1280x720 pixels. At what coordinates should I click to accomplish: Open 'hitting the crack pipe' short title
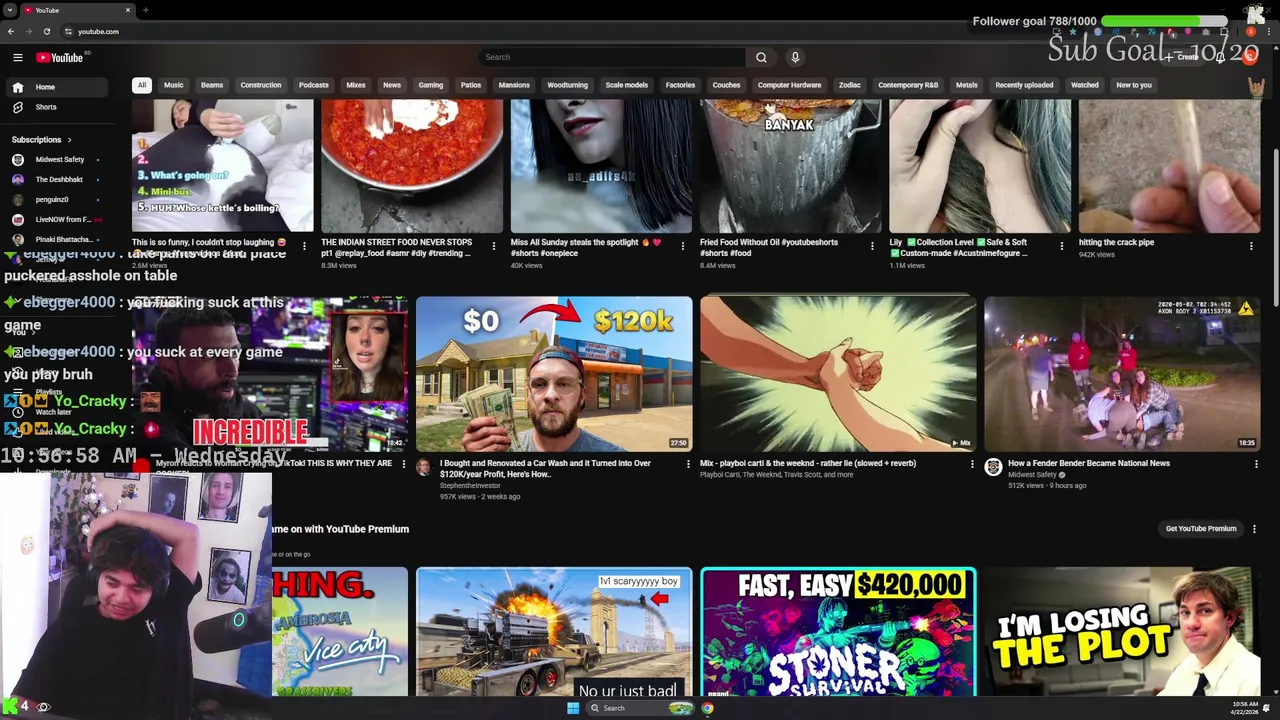click(x=1116, y=242)
